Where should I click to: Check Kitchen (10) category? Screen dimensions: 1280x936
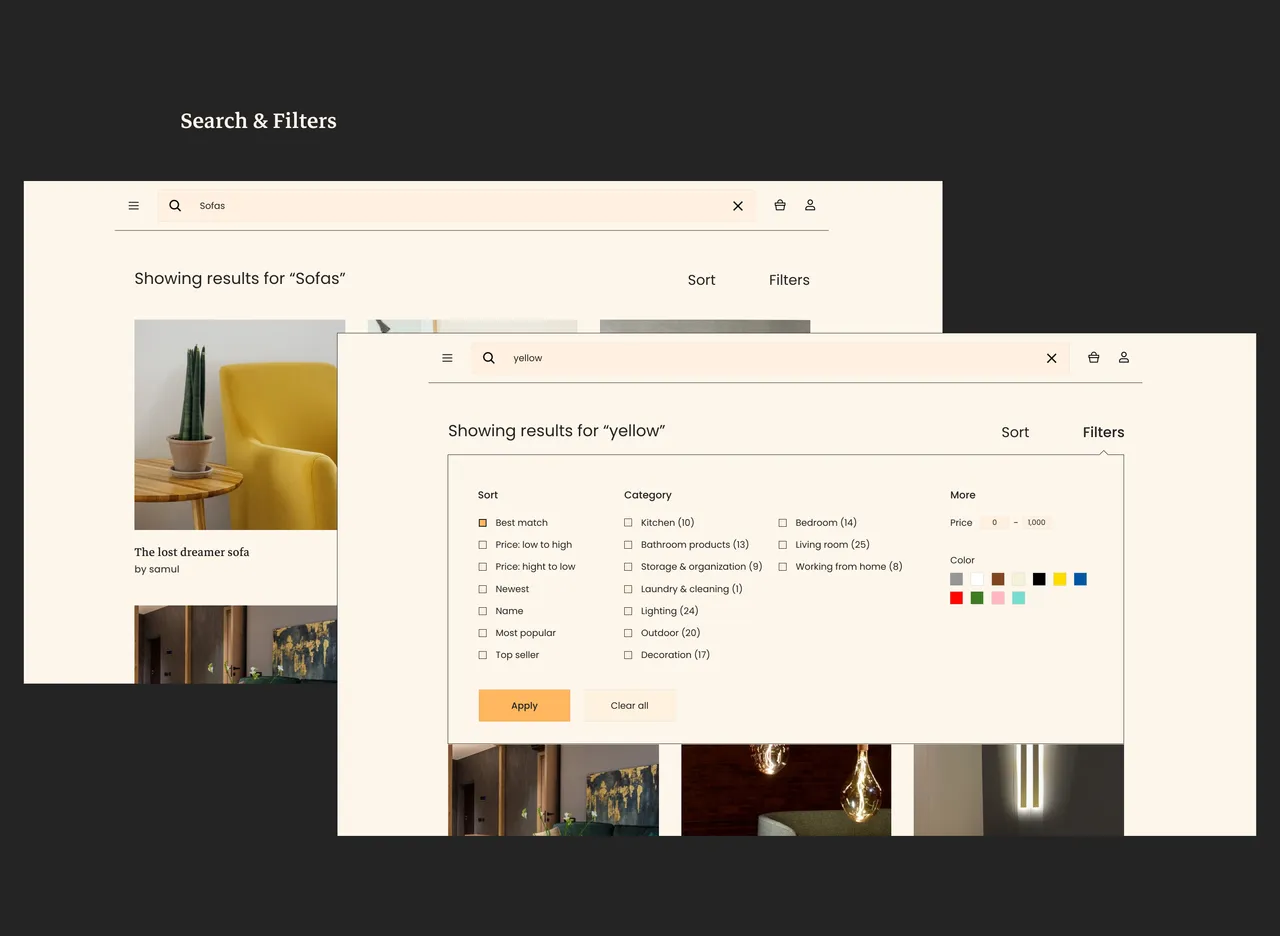pos(628,523)
